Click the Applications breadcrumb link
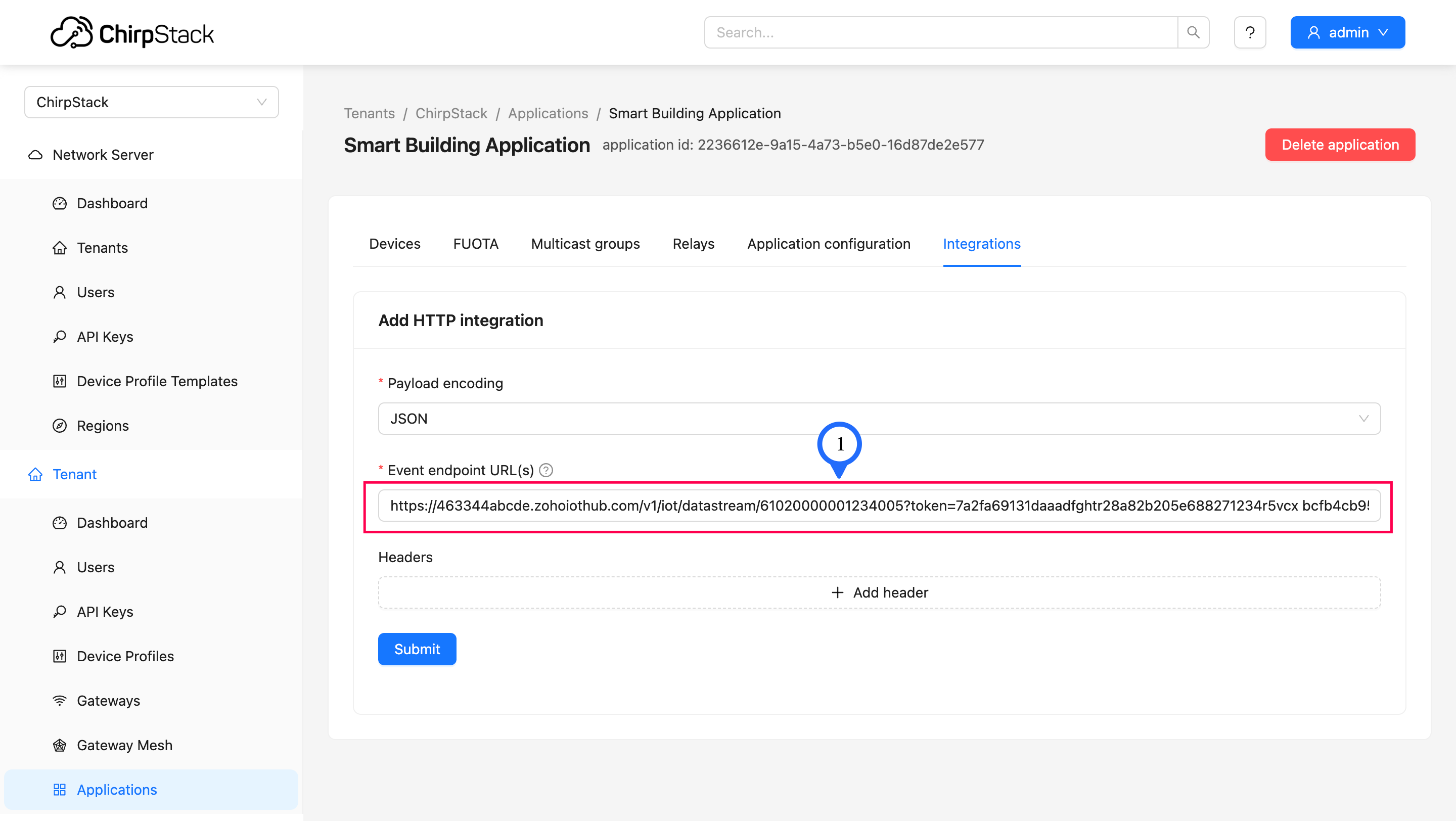Image resolution: width=1456 pixels, height=821 pixels. pyautogui.click(x=548, y=113)
